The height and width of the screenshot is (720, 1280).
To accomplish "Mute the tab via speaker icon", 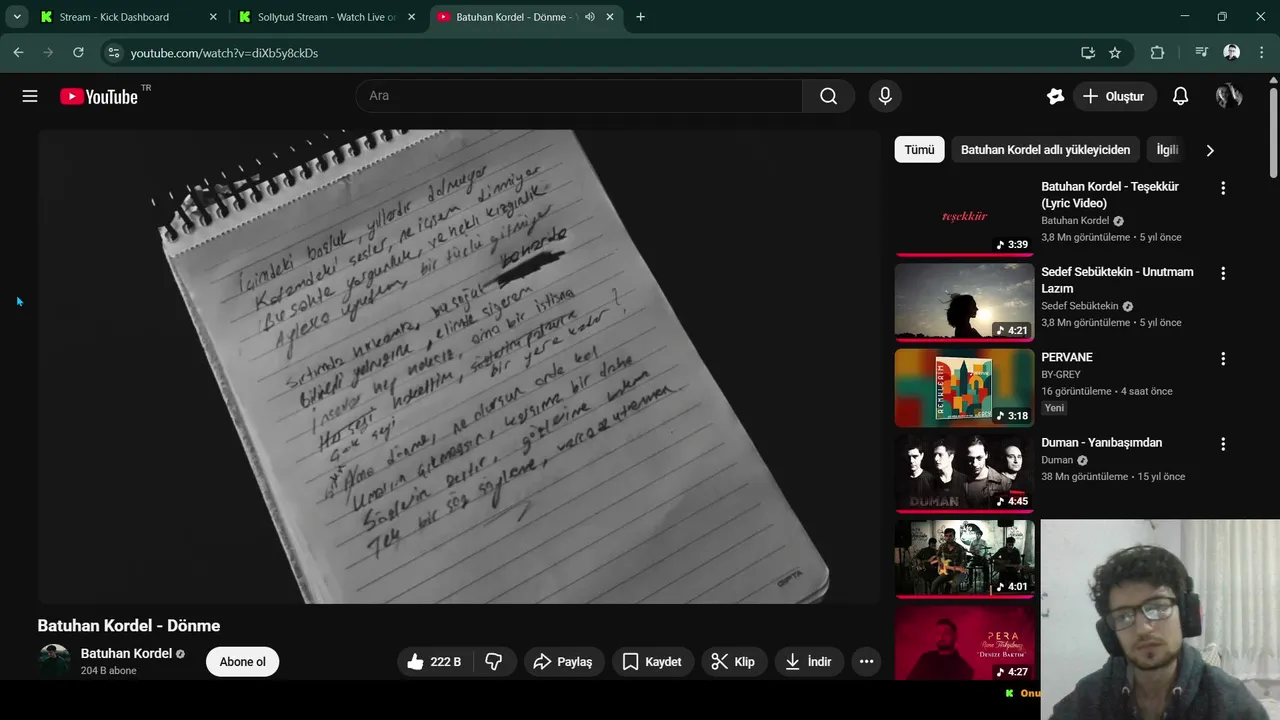I will 590,17.
